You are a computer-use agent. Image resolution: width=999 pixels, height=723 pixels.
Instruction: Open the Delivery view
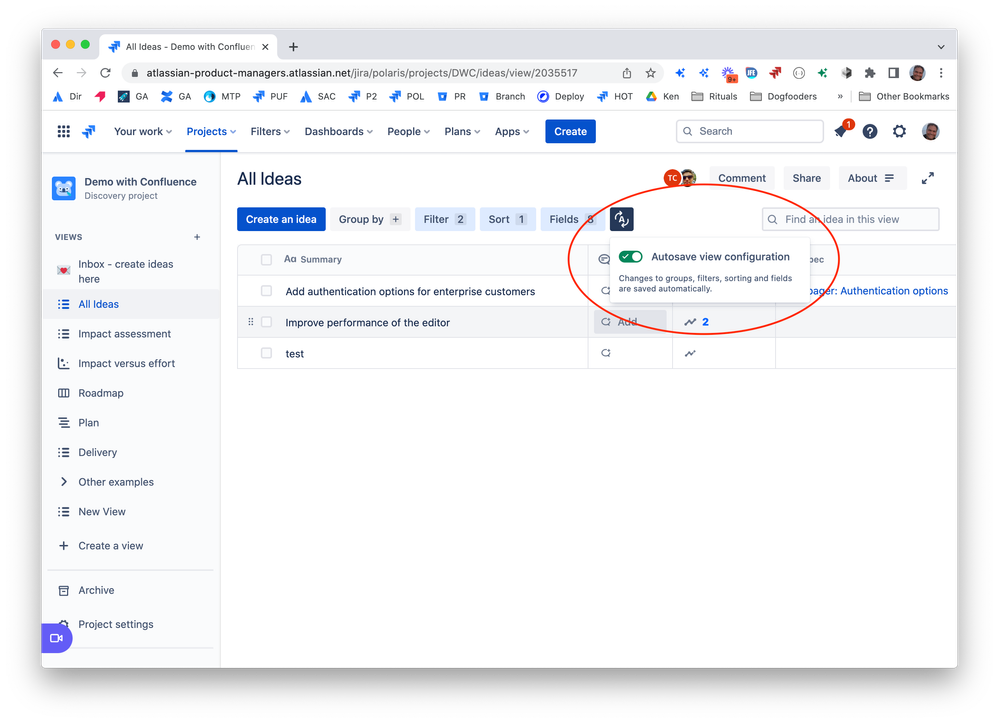[x=131, y=452]
